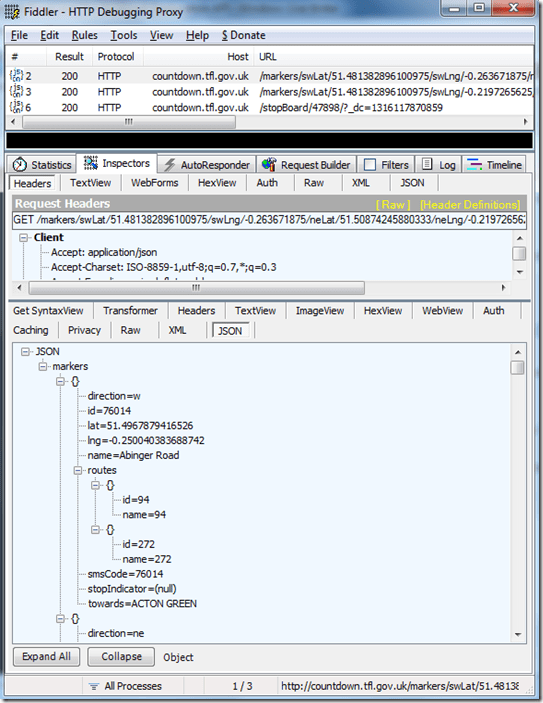Select the Privacy response tab
The height and width of the screenshot is (703, 543).
pos(84,330)
